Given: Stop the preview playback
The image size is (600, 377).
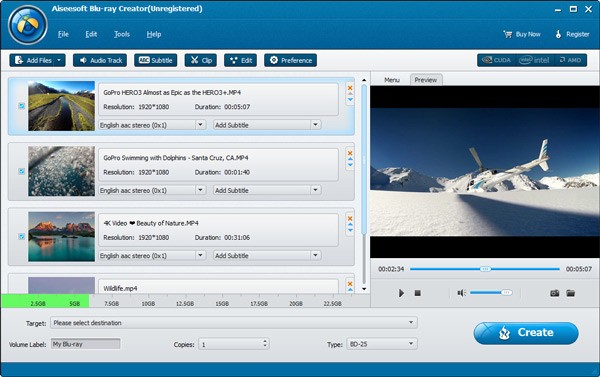Looking at the screenshot, I should (417, 293).
